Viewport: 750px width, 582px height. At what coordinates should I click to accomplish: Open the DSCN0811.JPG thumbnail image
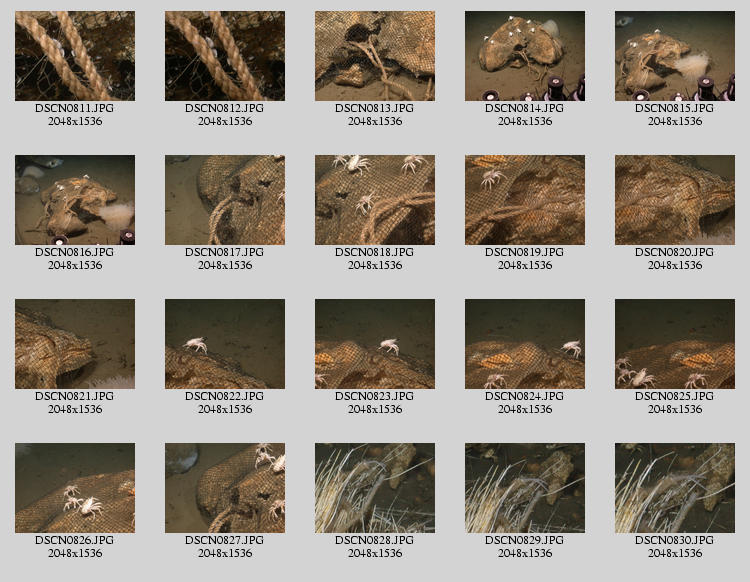click(75, 56)
